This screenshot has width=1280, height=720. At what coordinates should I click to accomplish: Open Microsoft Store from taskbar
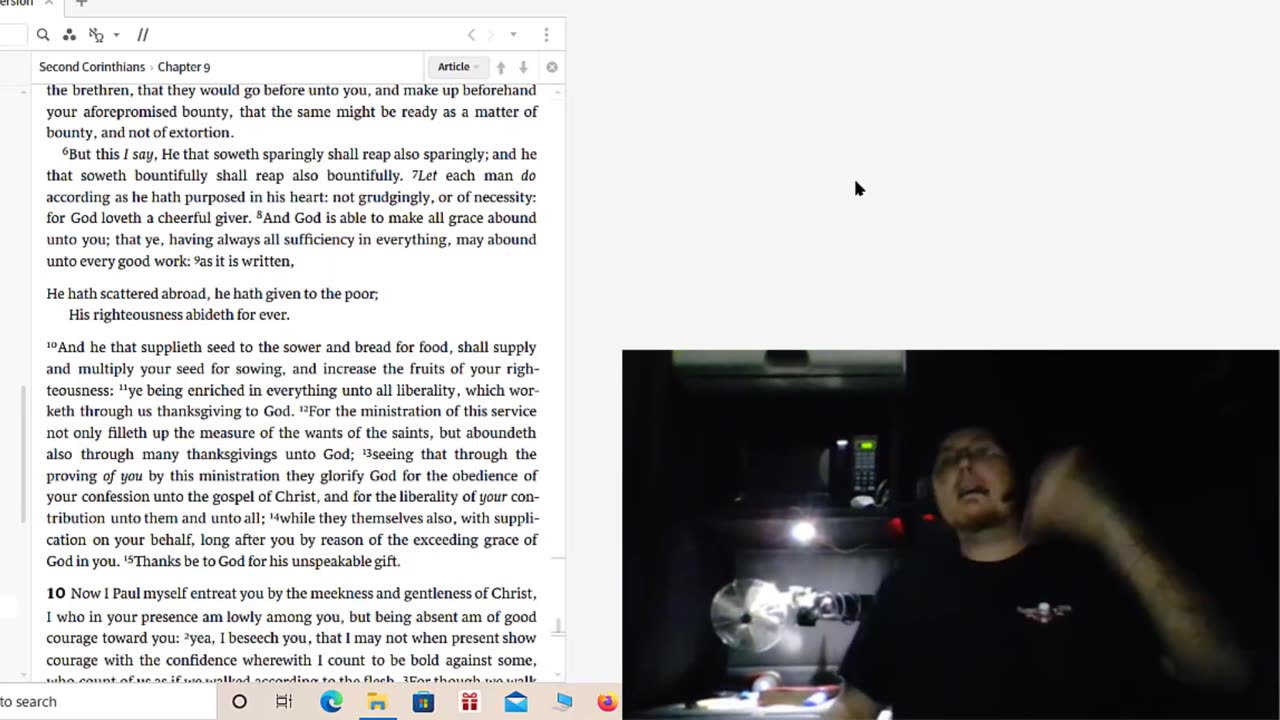click(x=423, y=702)
